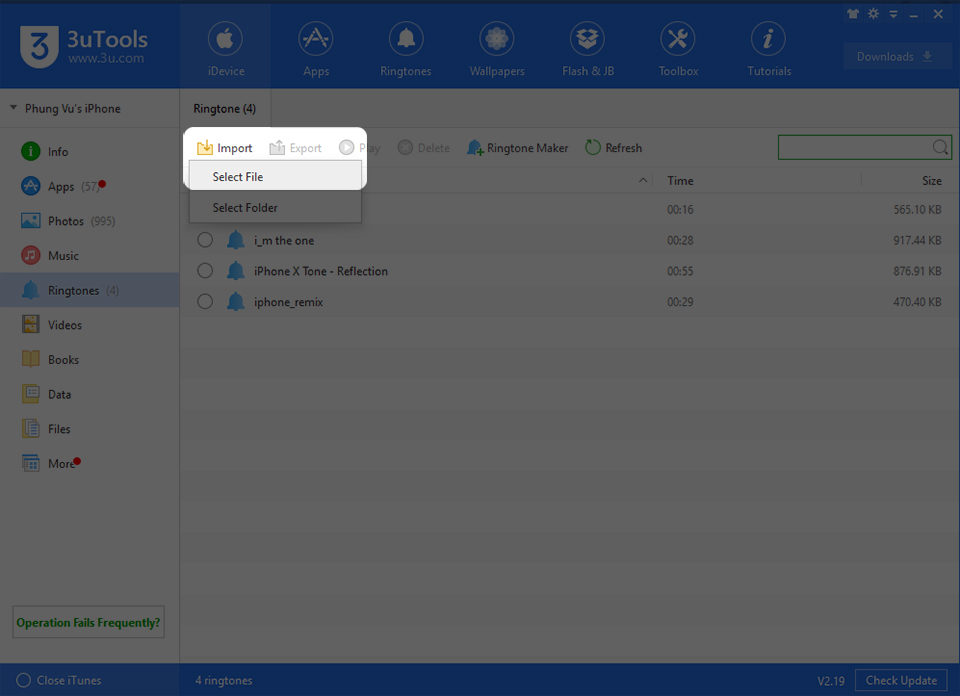Select the 'iPhone X Tone - Reflection' radio button
This screenshot has height=696, width=960.
tap(205, 272)
